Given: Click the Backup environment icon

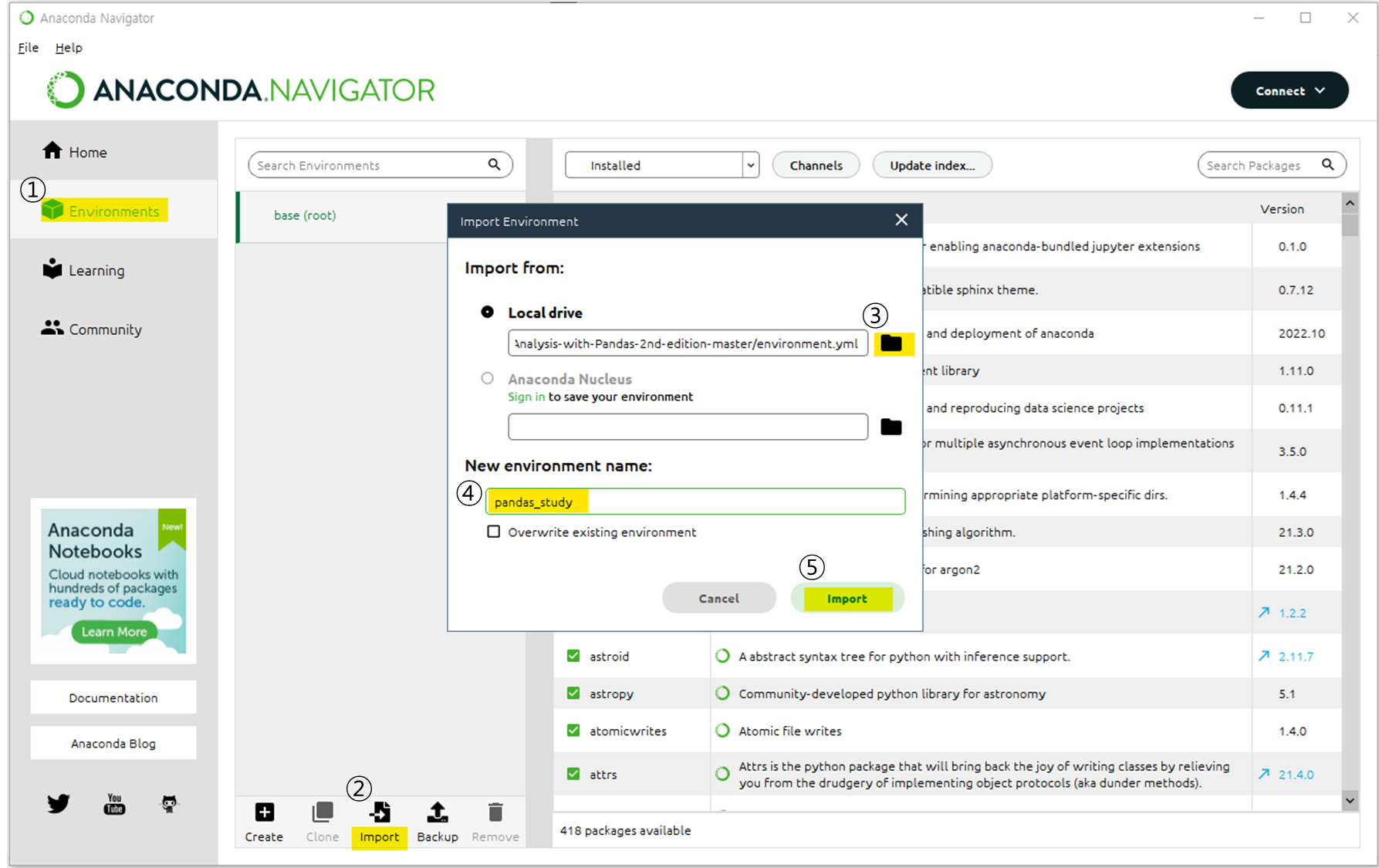Looking at the screenshot, I should tap(438, 812).
